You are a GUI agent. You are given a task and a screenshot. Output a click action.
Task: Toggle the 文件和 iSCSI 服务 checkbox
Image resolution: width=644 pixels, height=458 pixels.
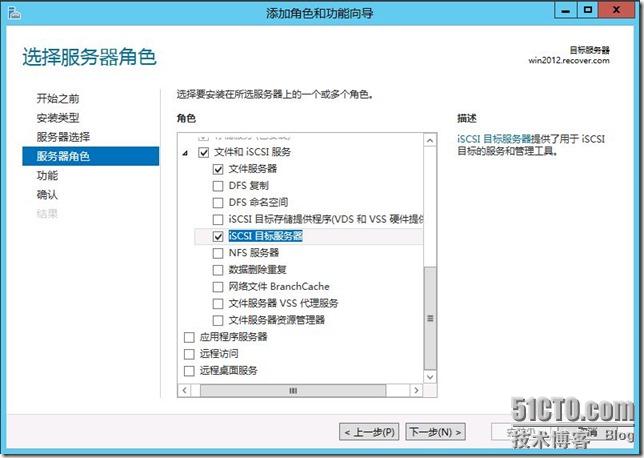(203, 152)
